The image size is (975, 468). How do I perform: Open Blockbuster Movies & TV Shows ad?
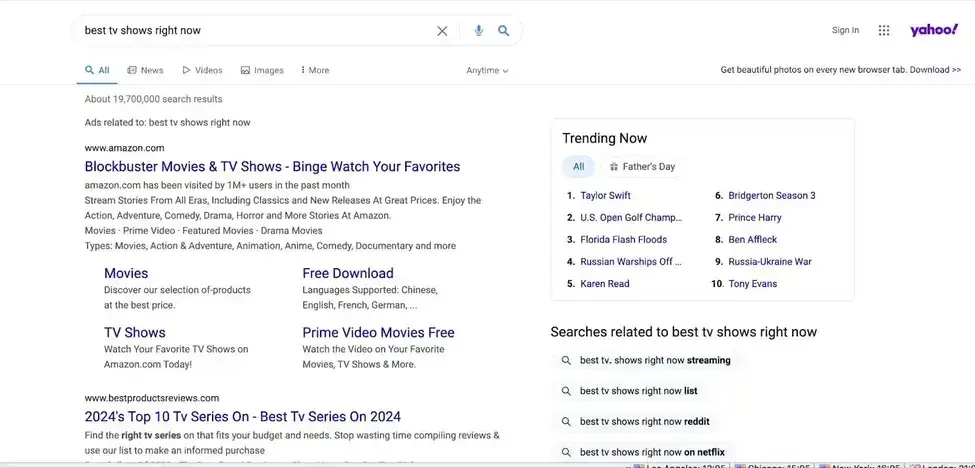272,167
